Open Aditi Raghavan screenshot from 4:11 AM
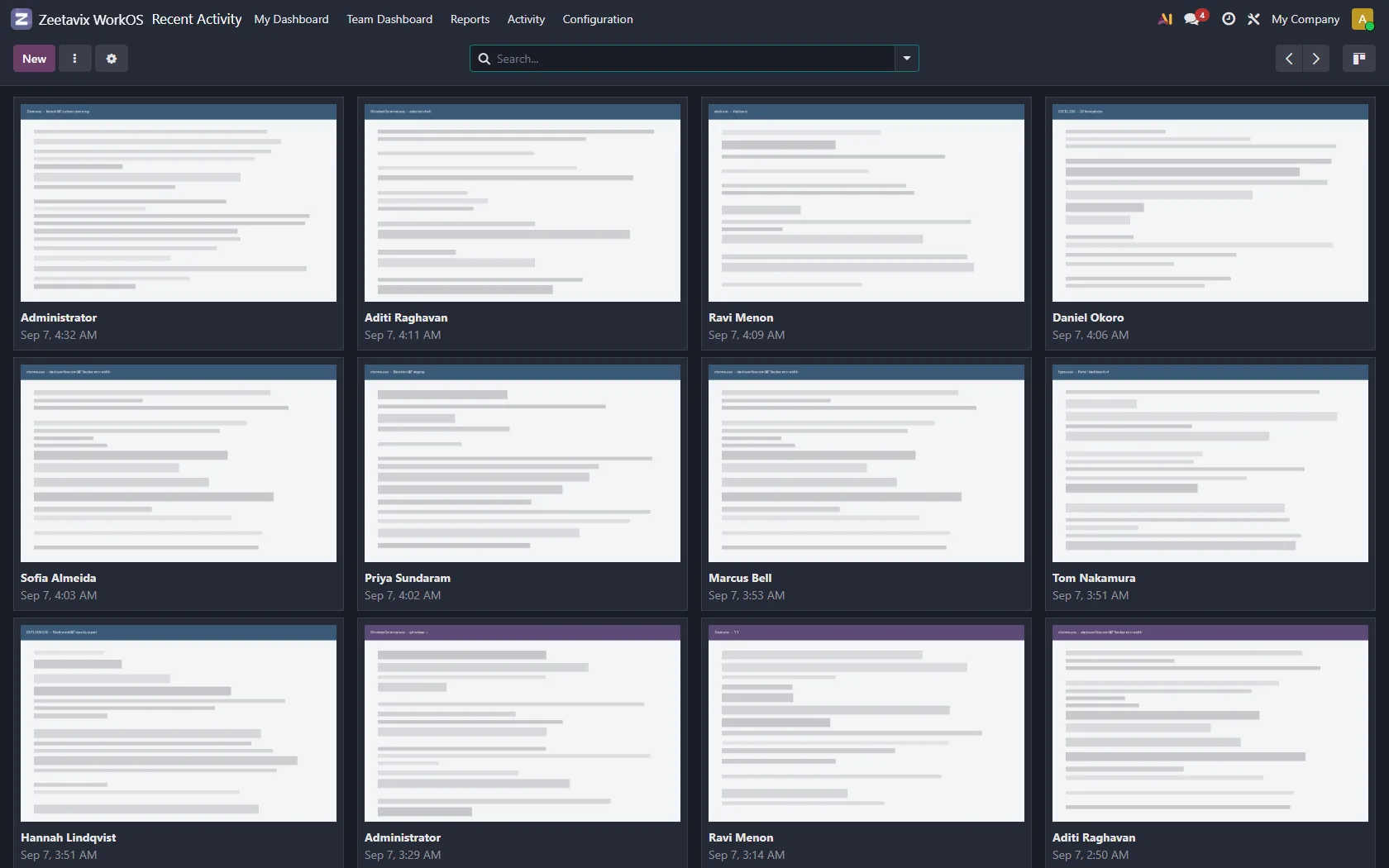 (x=523, y=203)
